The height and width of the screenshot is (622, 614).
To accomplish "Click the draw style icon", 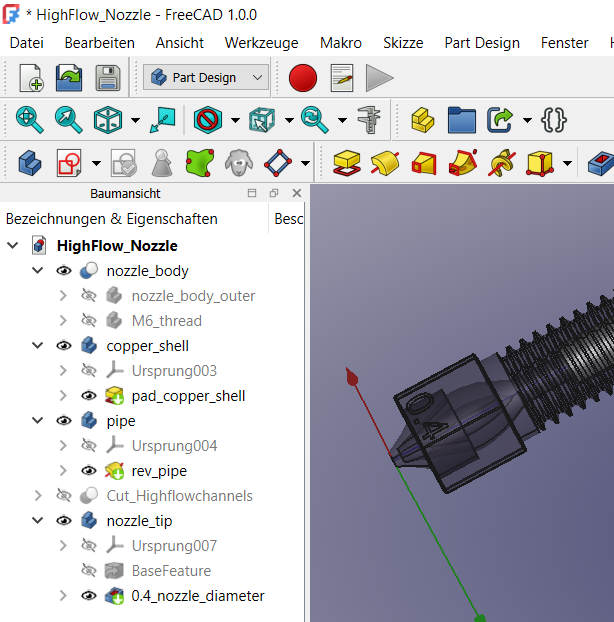I will (x=208, y=120).
